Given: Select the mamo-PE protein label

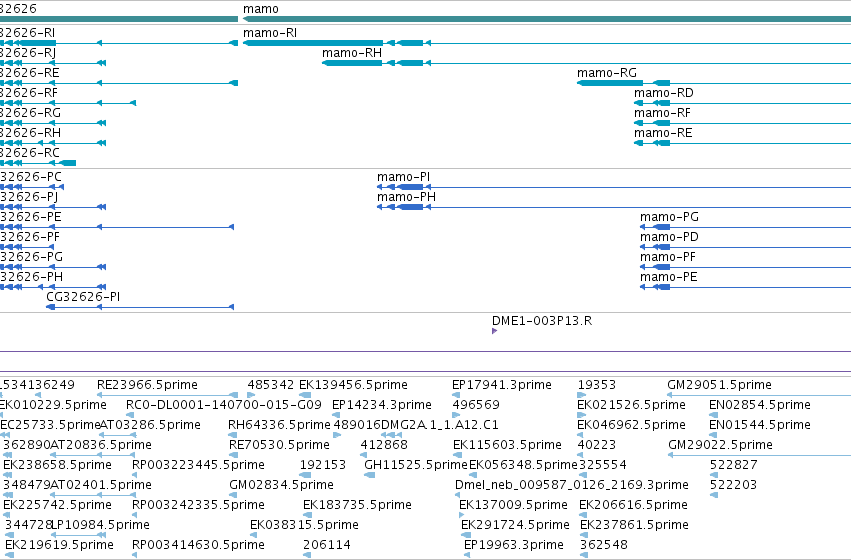Looking at the screenshot, I should (669, 277).
